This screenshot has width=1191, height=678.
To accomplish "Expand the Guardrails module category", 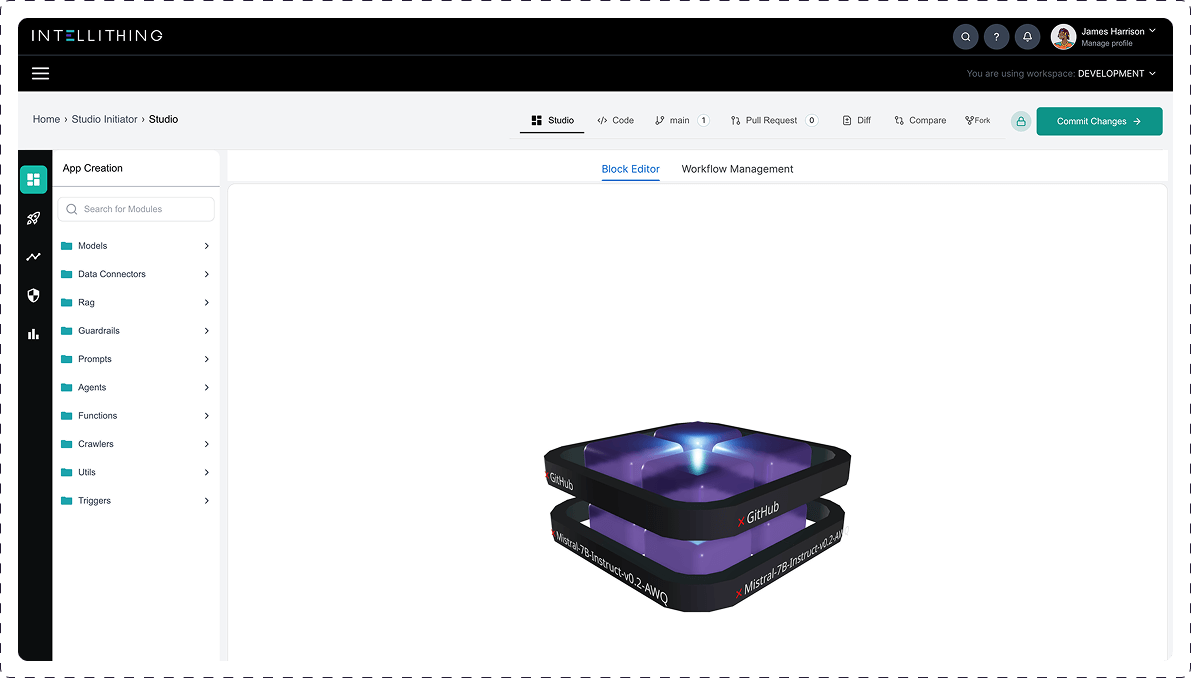I will (135, 331).
